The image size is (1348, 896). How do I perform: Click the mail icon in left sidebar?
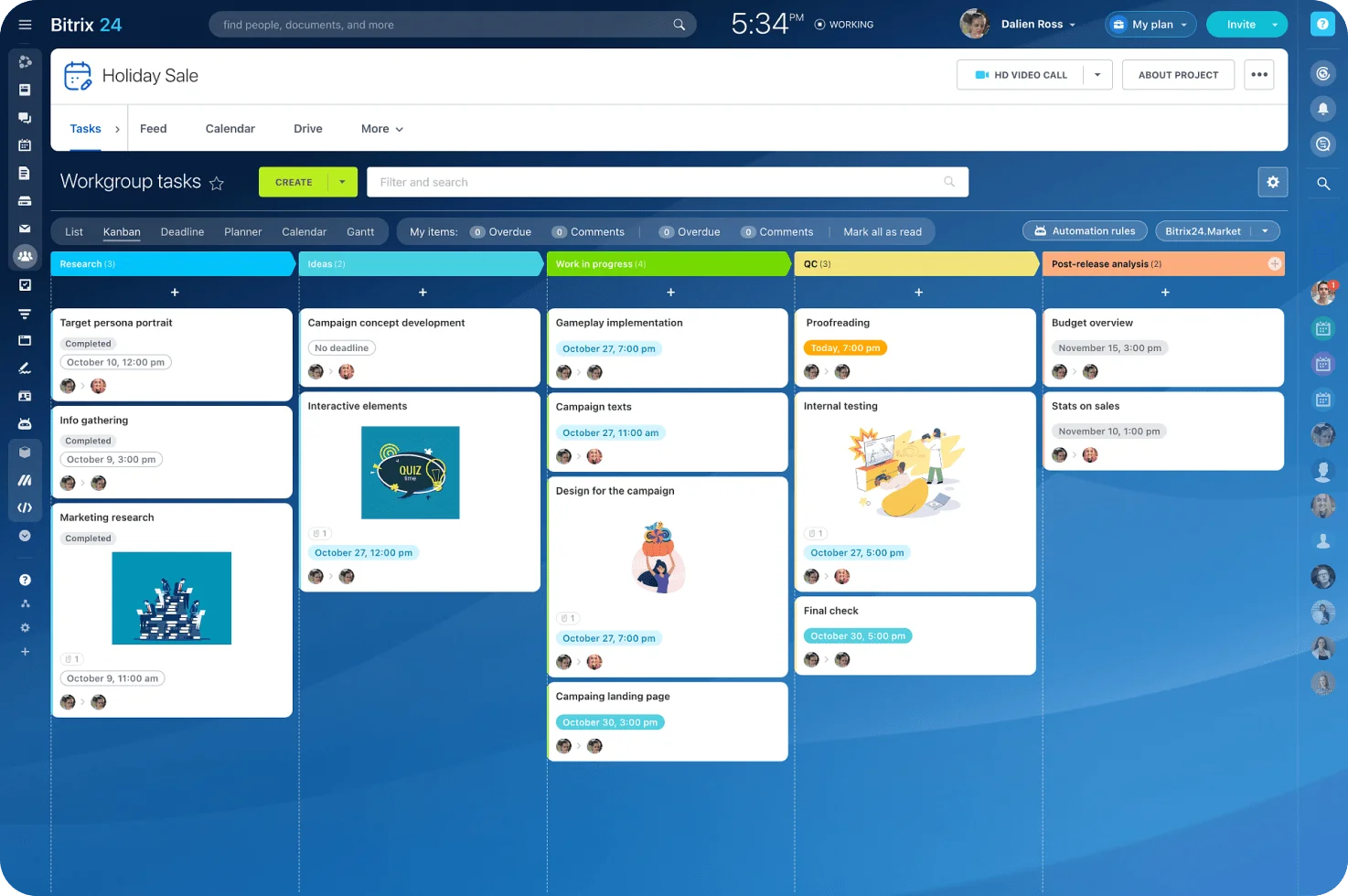pos(25,229)
